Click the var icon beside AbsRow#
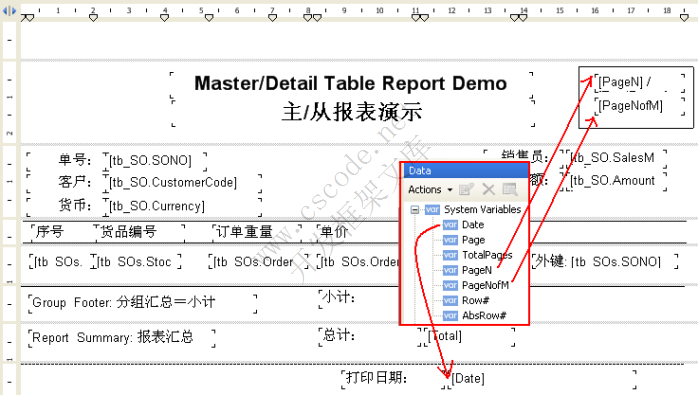Screen dimensions: 698x396 [450, 315]
